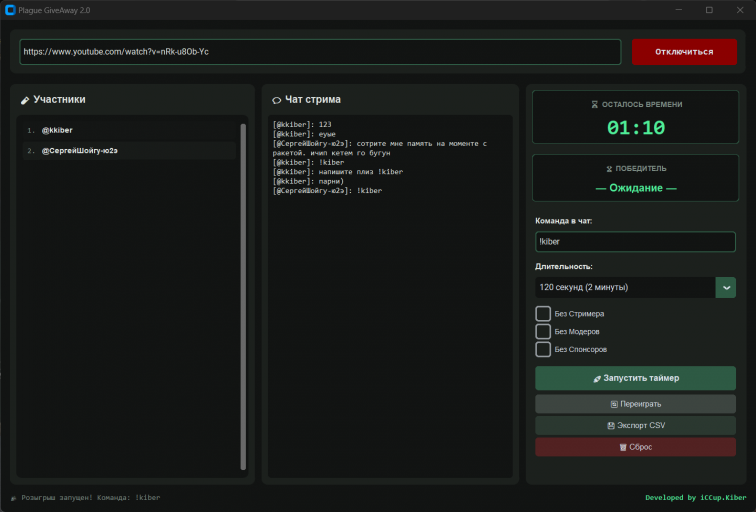Viewport: 756px width, 512px height.
Task: Click the Plague GiveAway app icon
Action: pyautogui.click(x=10, y=10)
